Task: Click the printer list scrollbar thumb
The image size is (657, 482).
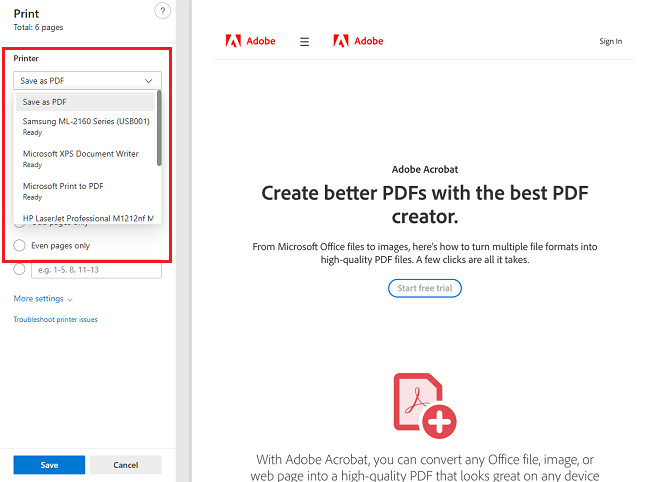Action: 159,128
